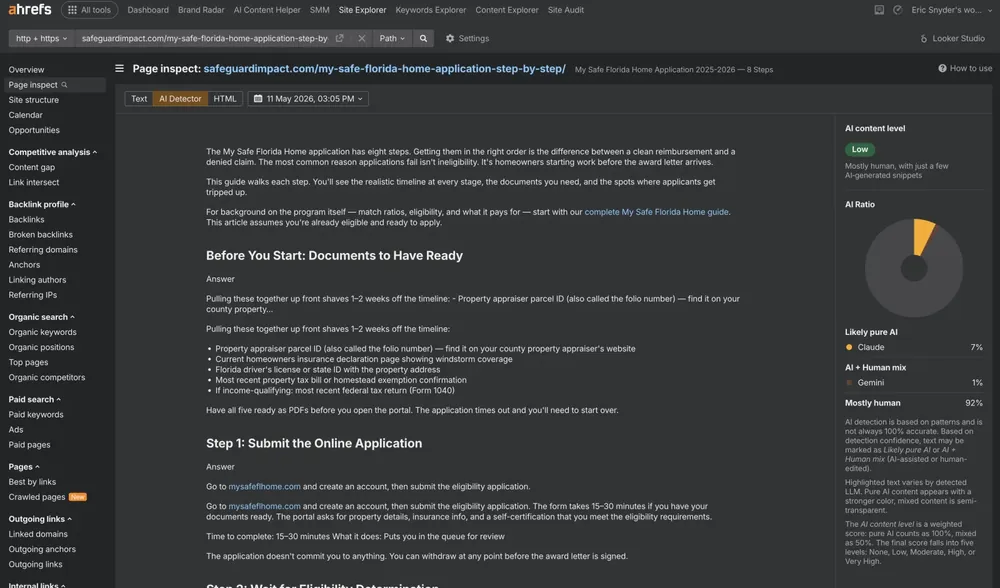Select the AI Detector view toggle
Viewport: 1000px width, 588px height.
180,99
